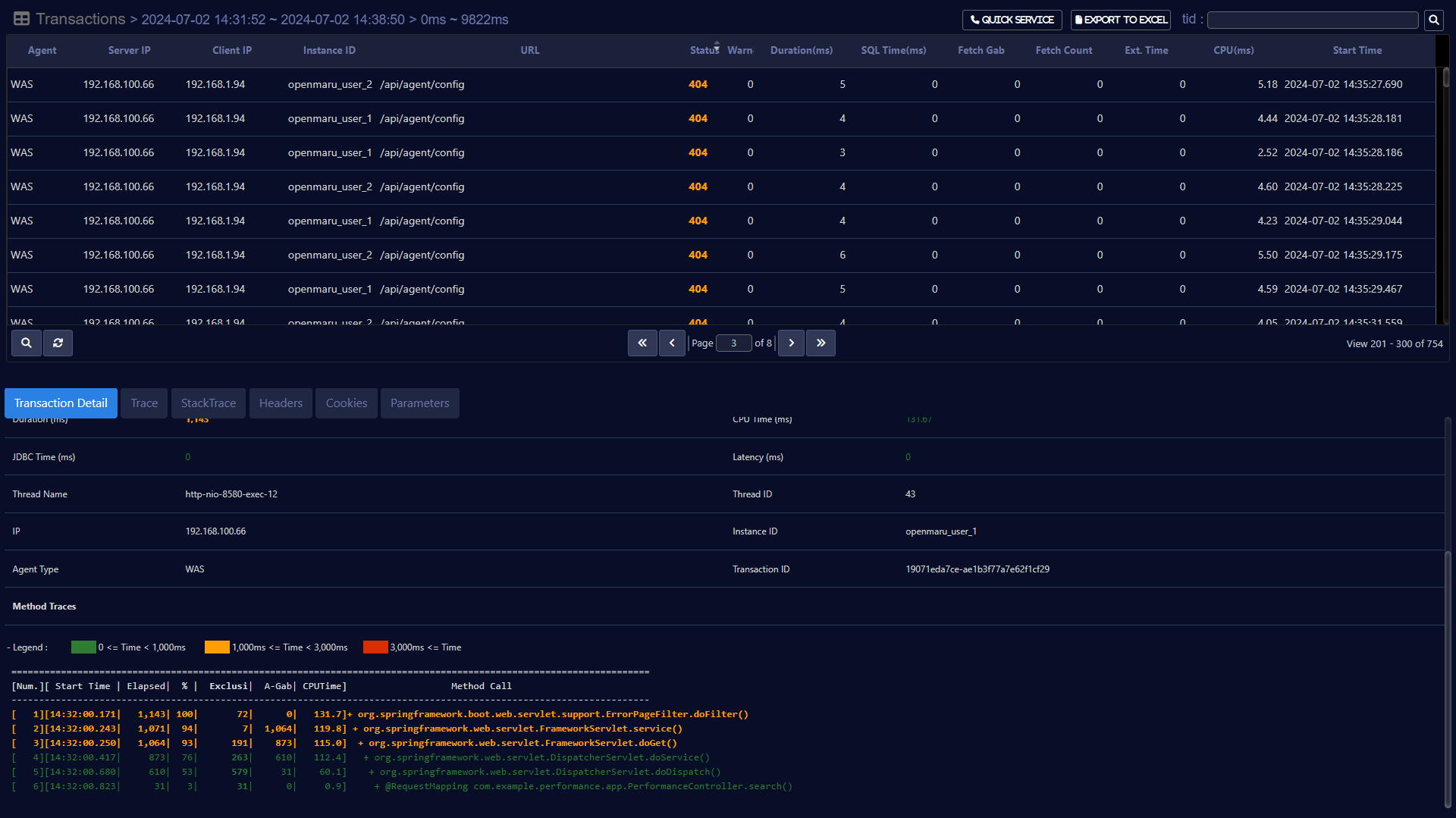Sort table by Duration(ms) column header
1456x818 pixels.
pyautogui.click(x=801, y=51)
